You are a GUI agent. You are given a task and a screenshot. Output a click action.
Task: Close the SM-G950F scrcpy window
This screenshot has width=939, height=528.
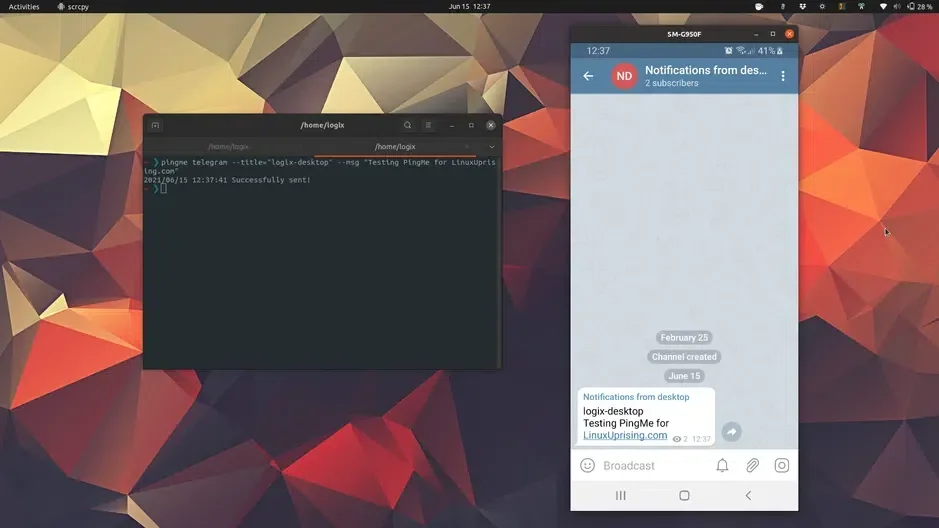click(789, 34)
